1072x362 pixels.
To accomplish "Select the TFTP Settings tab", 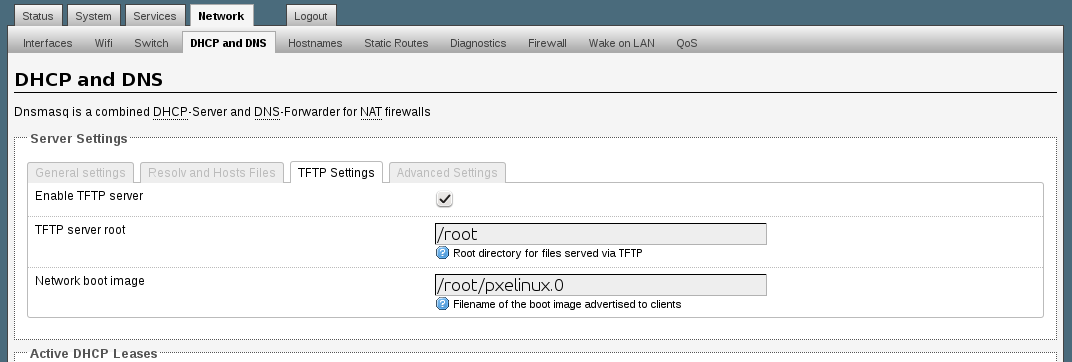I will coord(336,172).
